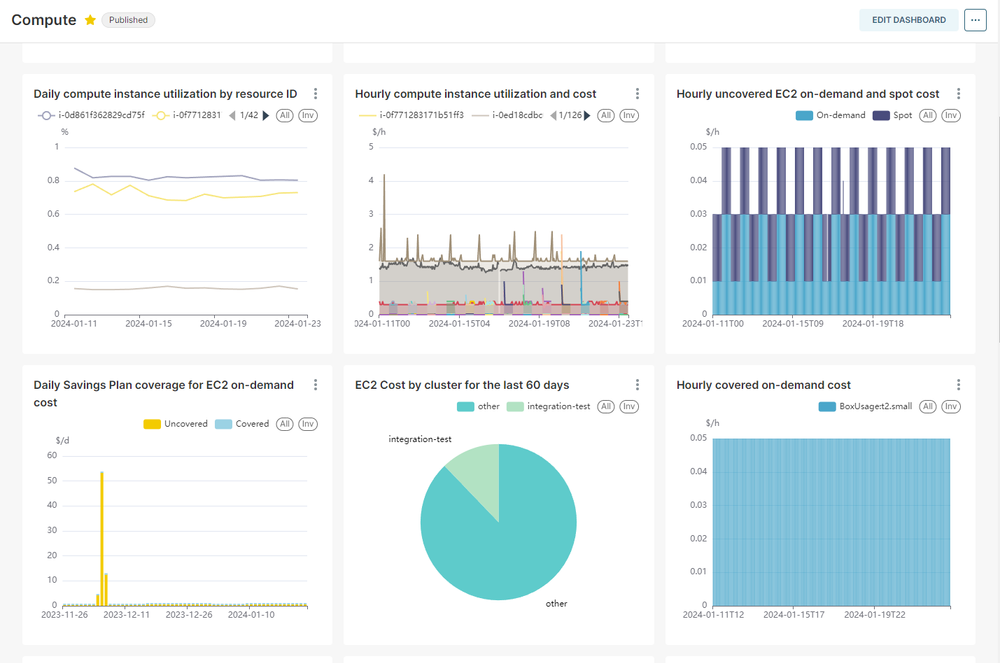Click x-axis label 2024-01-15T09 in uncovered EC2 chart

tap(793, 324)
